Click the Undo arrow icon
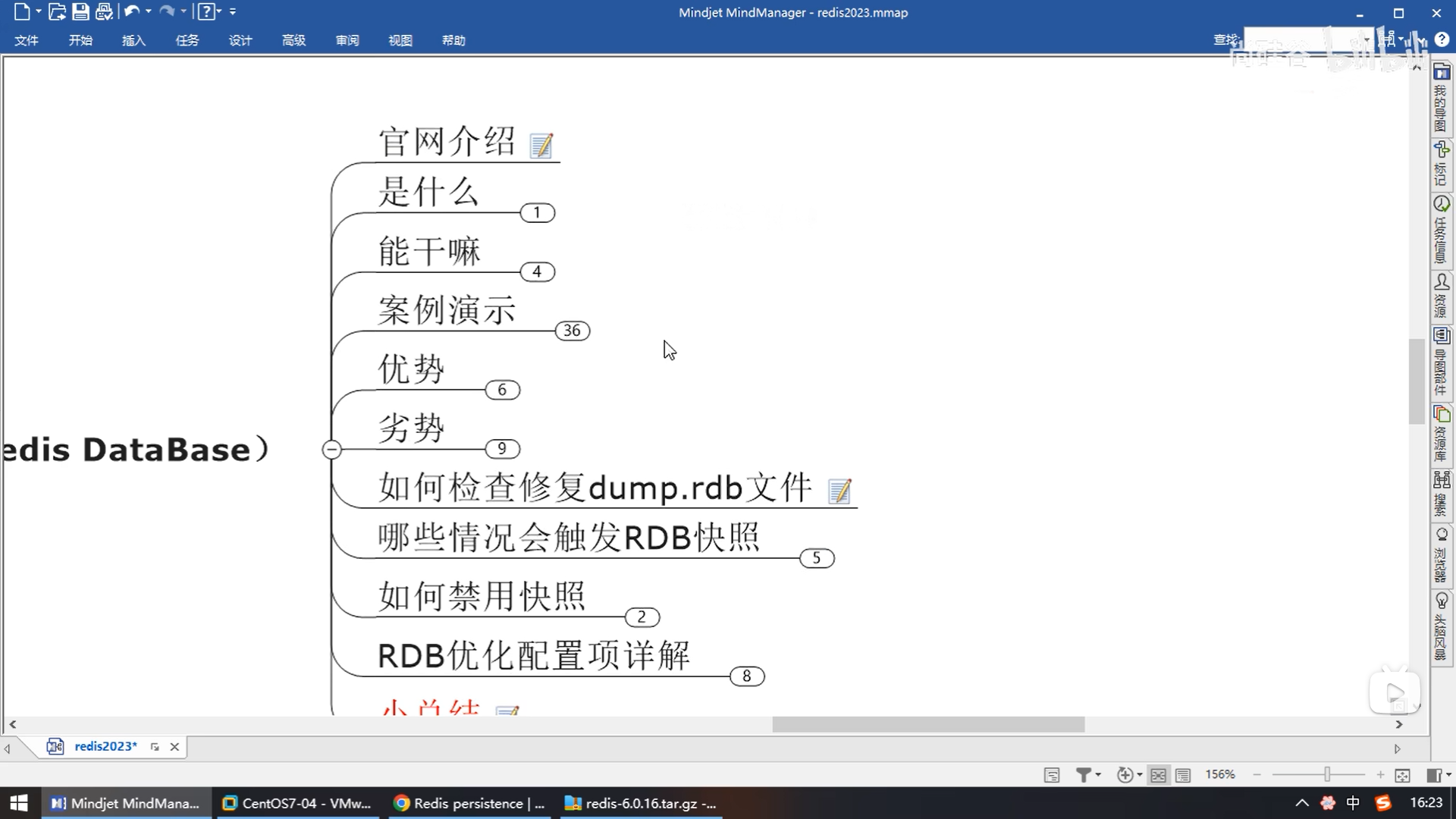This screenshot has width=1456, height=819. pos(132,11)
